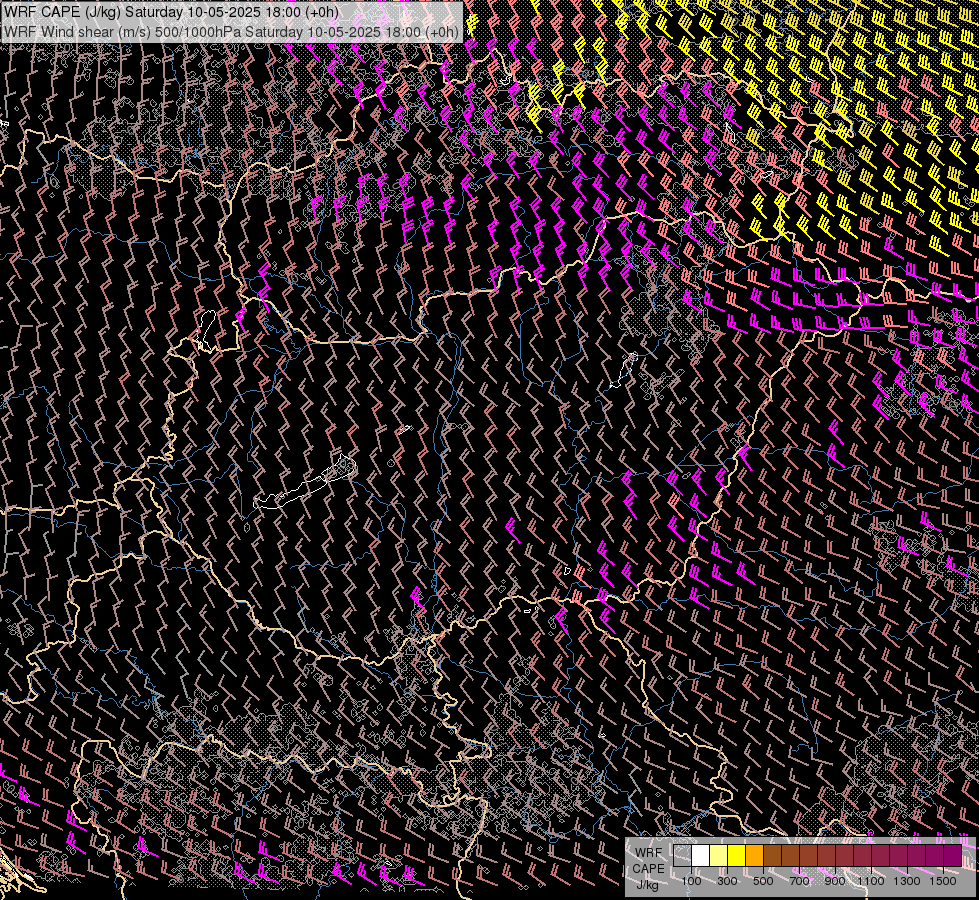The image size is (979, 900).
Task: Click the legend CAPE label
Action: tap(648, 869)
